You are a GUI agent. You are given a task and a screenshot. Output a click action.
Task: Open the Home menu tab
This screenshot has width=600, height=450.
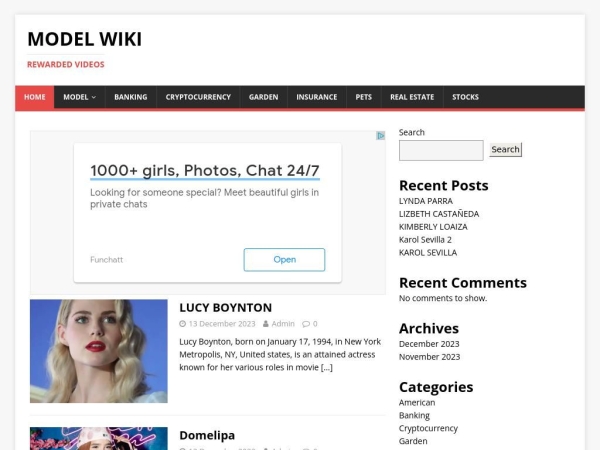coord(35,97)
